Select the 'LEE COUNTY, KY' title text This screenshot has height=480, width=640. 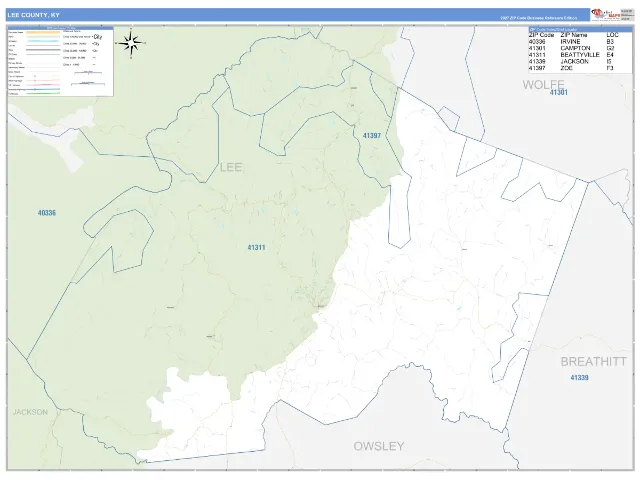[33, 15]
